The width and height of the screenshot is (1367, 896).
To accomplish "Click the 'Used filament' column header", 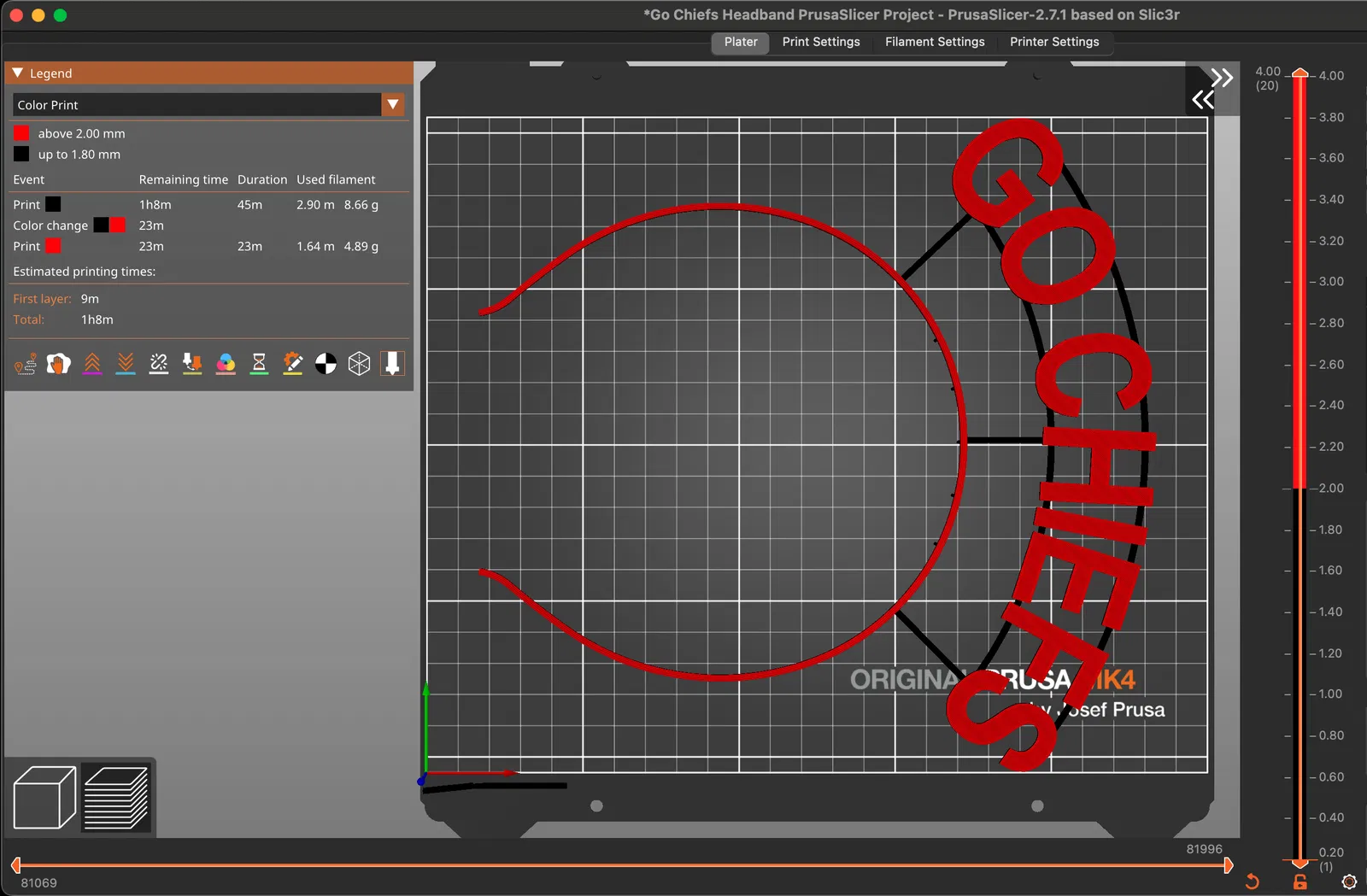I will point(336,179).
